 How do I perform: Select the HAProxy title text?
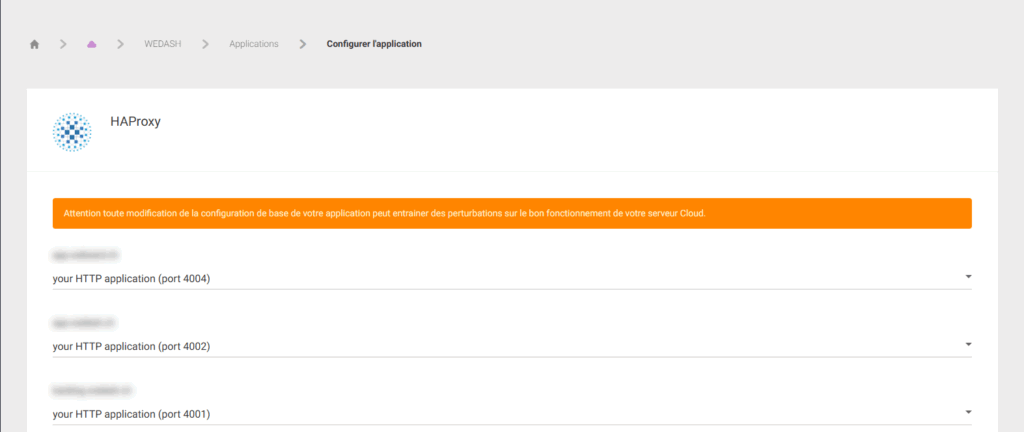tap(135, 122)
